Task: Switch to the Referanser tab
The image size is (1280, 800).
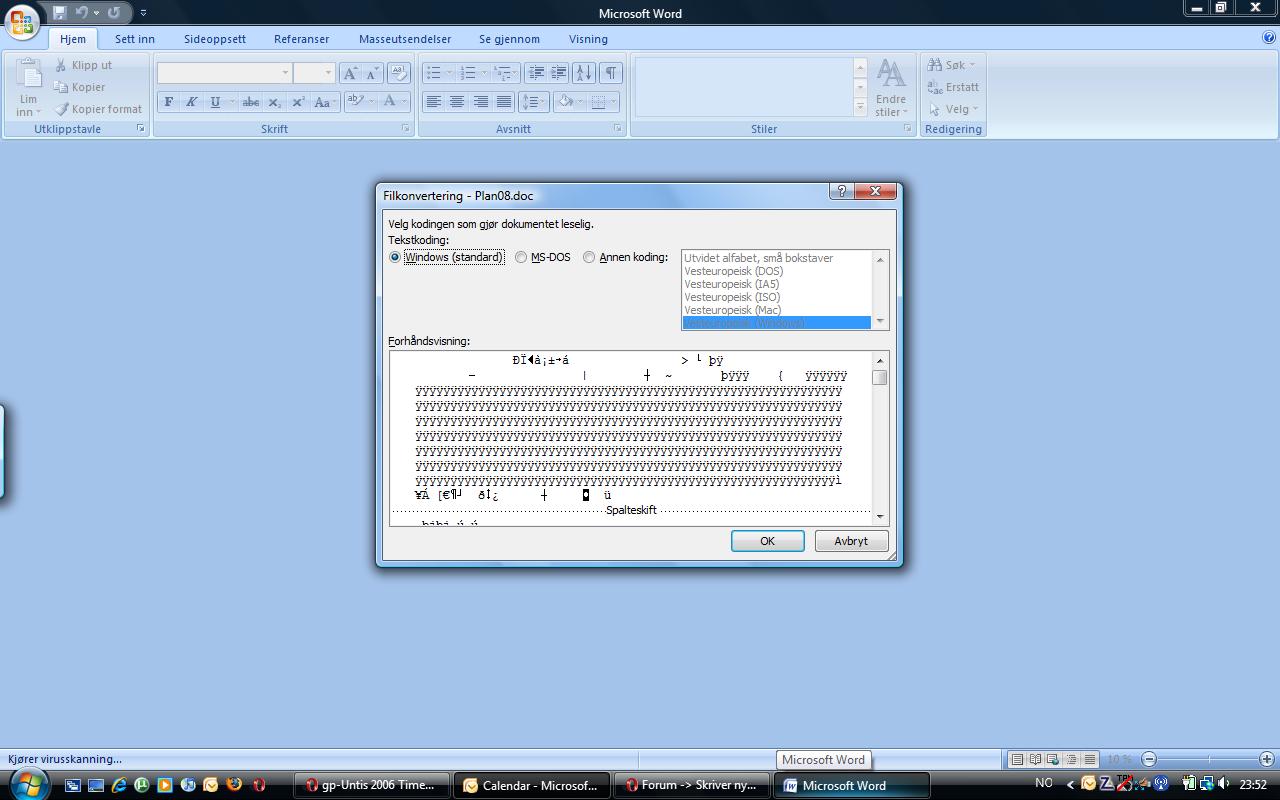Action: (301, 39)
